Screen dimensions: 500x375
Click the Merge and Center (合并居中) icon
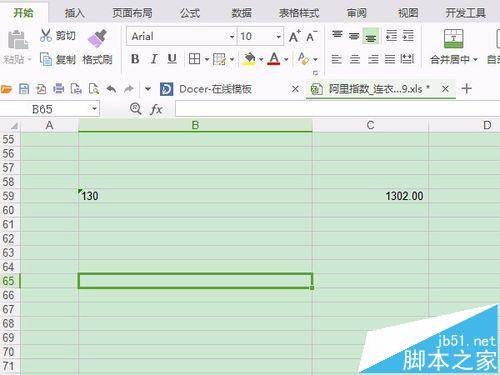coord(454,39)
